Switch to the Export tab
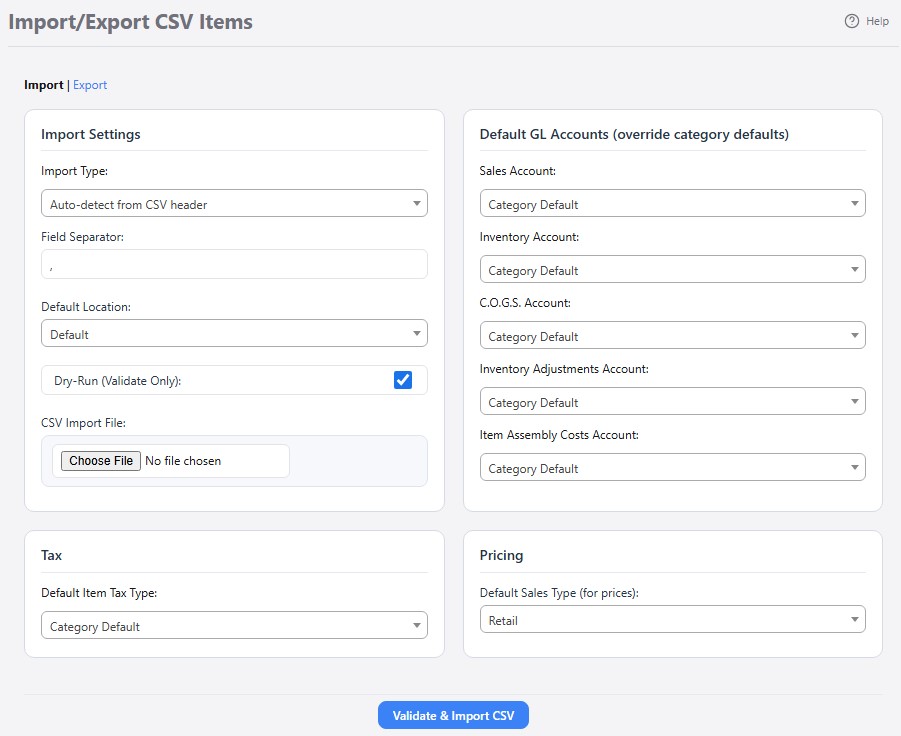901x736 pixels. click(x=90, y=85)
